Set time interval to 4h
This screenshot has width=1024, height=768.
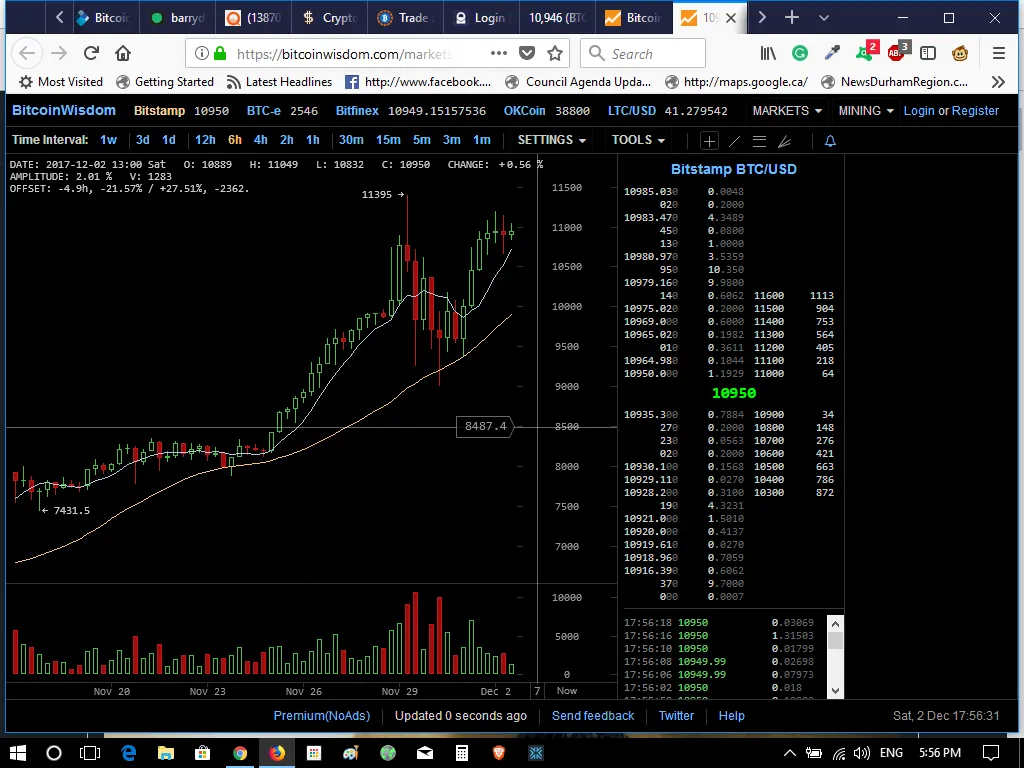click(x=261, y=140)
